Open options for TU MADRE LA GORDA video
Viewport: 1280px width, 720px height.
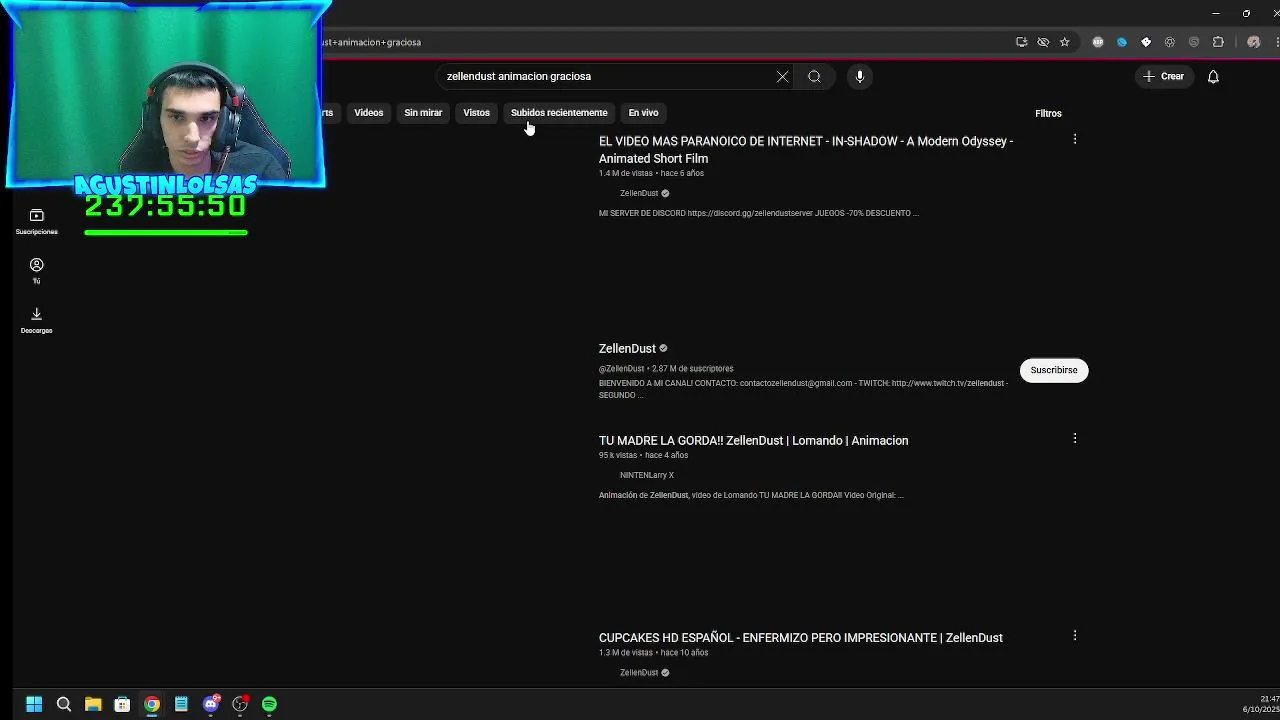pyautogui.click(x=1075, y=438)
